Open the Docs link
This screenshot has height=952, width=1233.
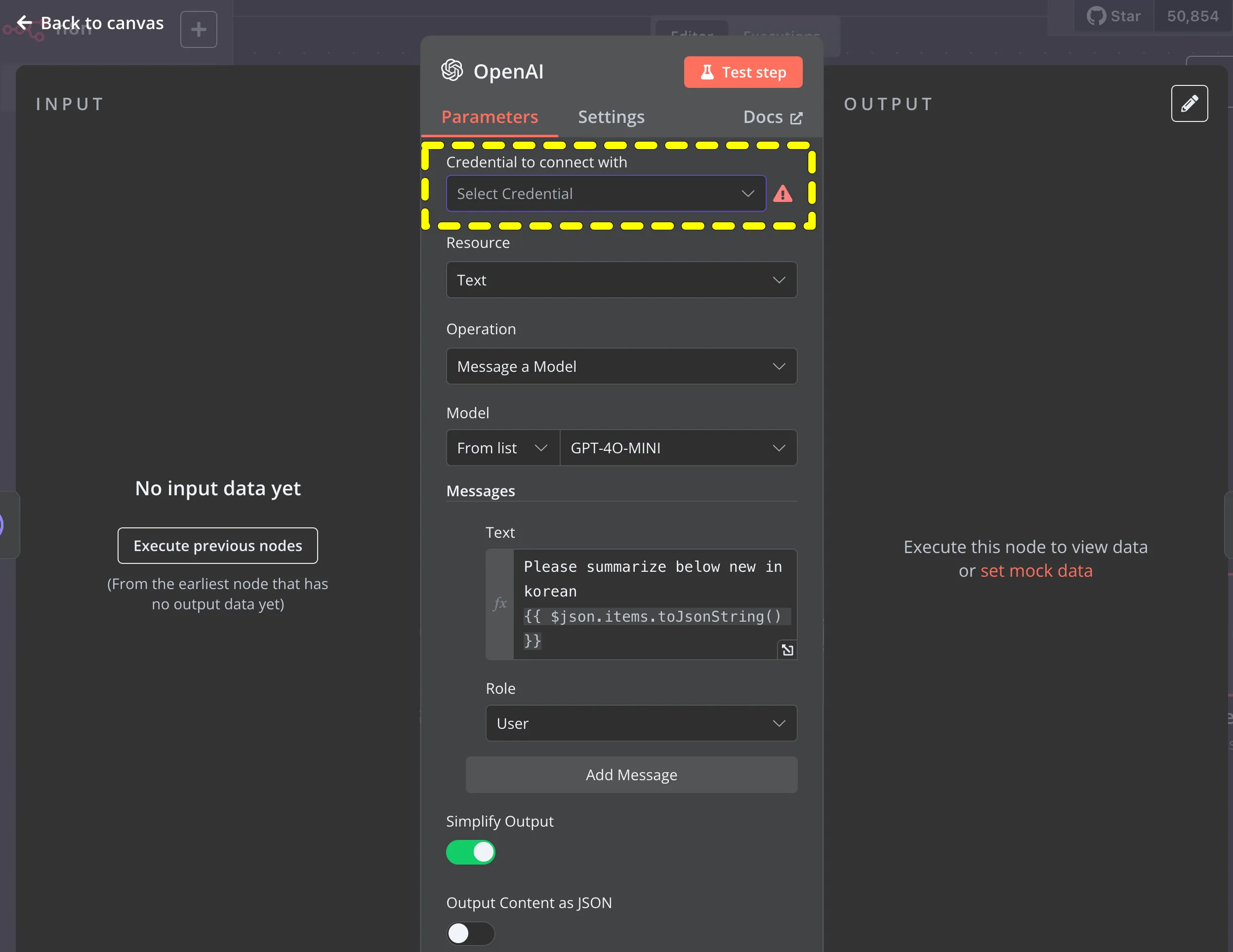tap(773, 117)
